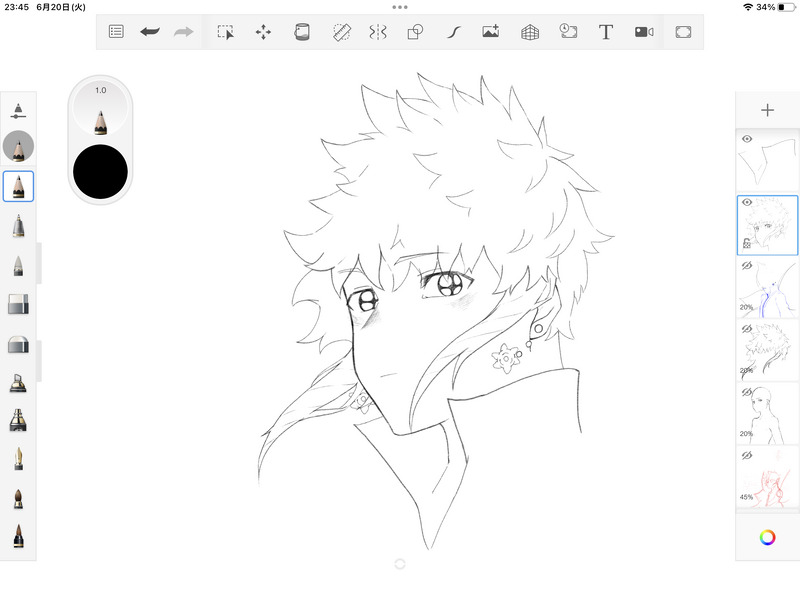Screen dimensions: 800x600
Task: Choose the bottom dark pen brush
Action: (18, 536)
